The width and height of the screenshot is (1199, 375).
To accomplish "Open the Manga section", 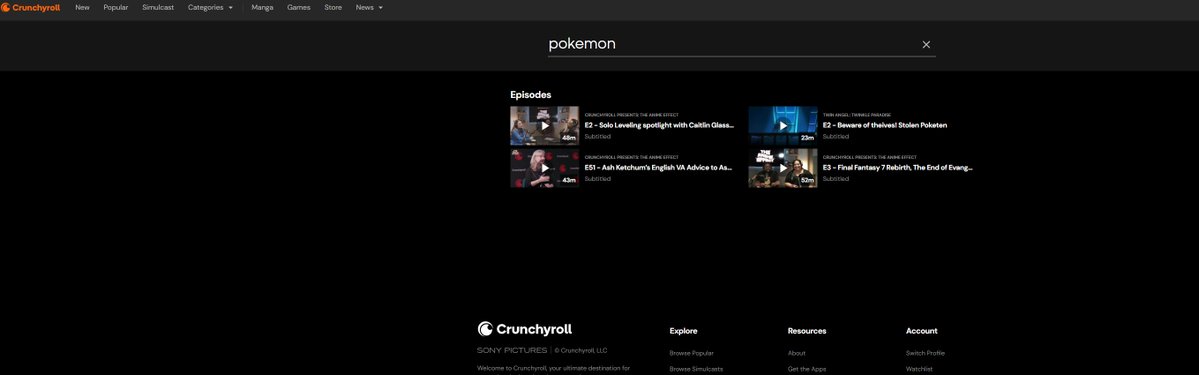I will [262, 8].
